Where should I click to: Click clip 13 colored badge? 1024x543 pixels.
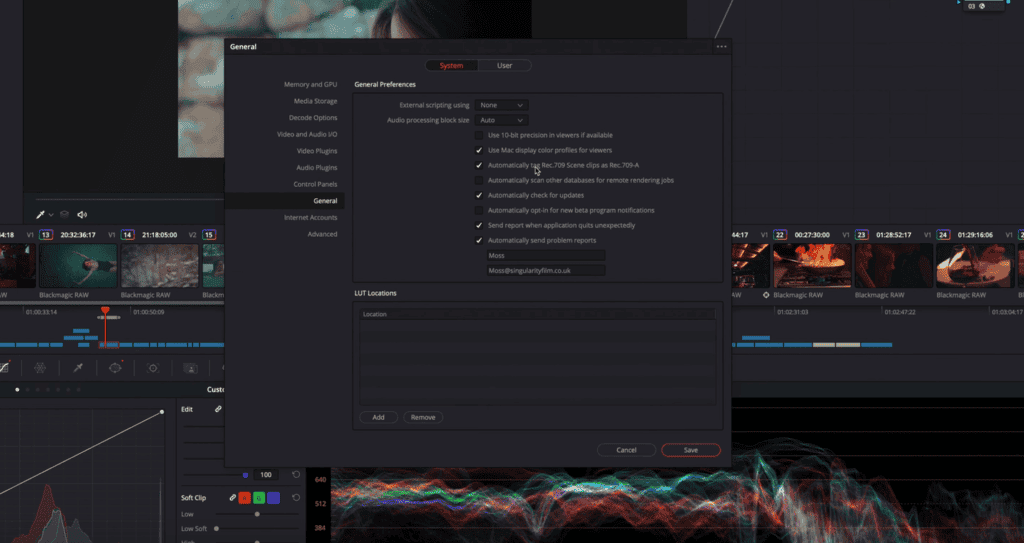[46, 235]
